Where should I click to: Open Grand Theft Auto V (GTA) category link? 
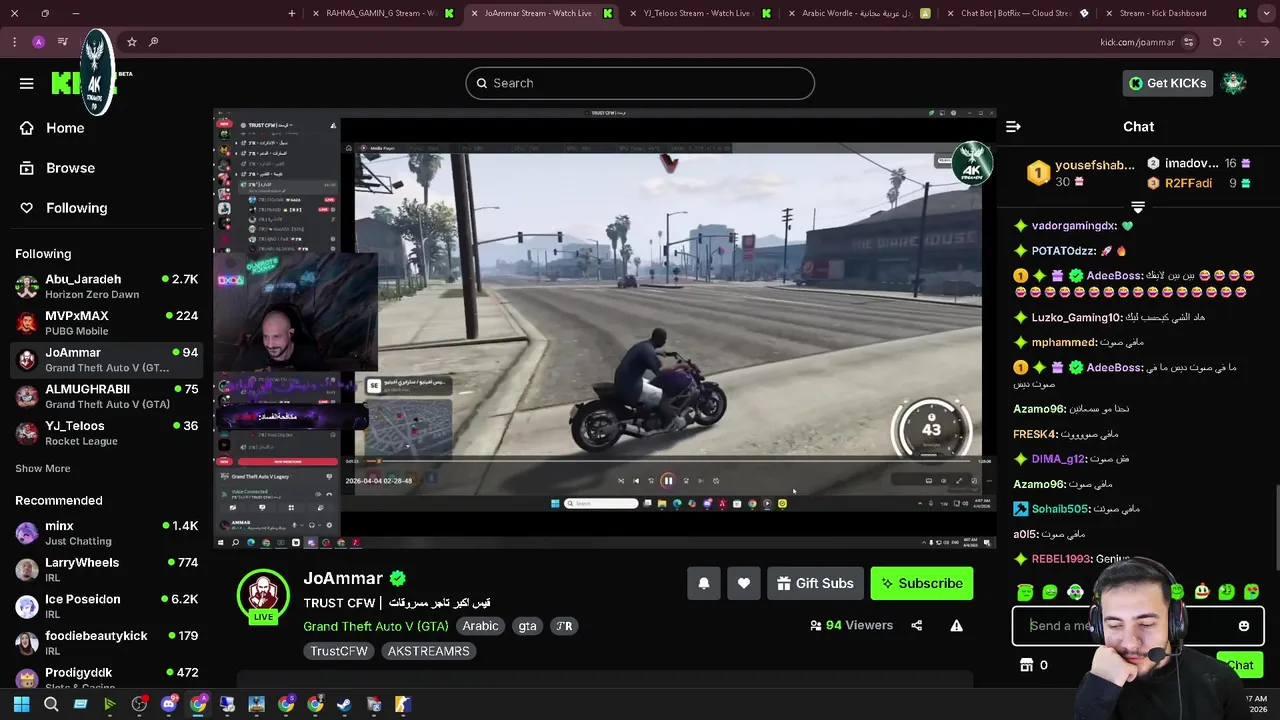pos(376,626)
